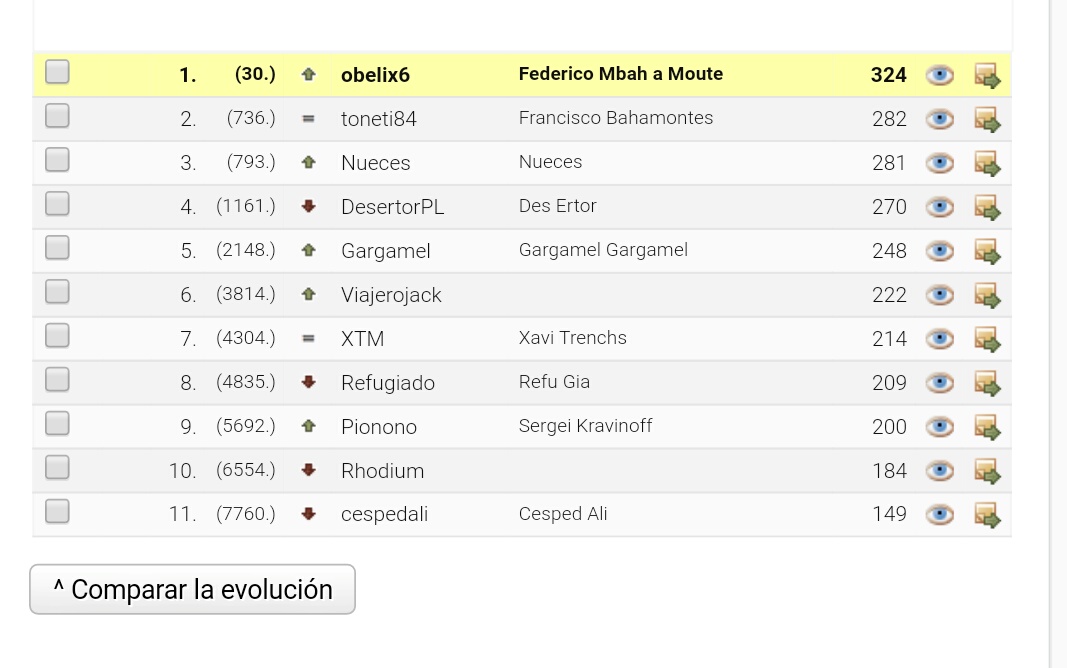Viewport: 1067px width, 668px height.
Task: View the XTM entry via its eye icon
Action: click(x=940, y=339)
